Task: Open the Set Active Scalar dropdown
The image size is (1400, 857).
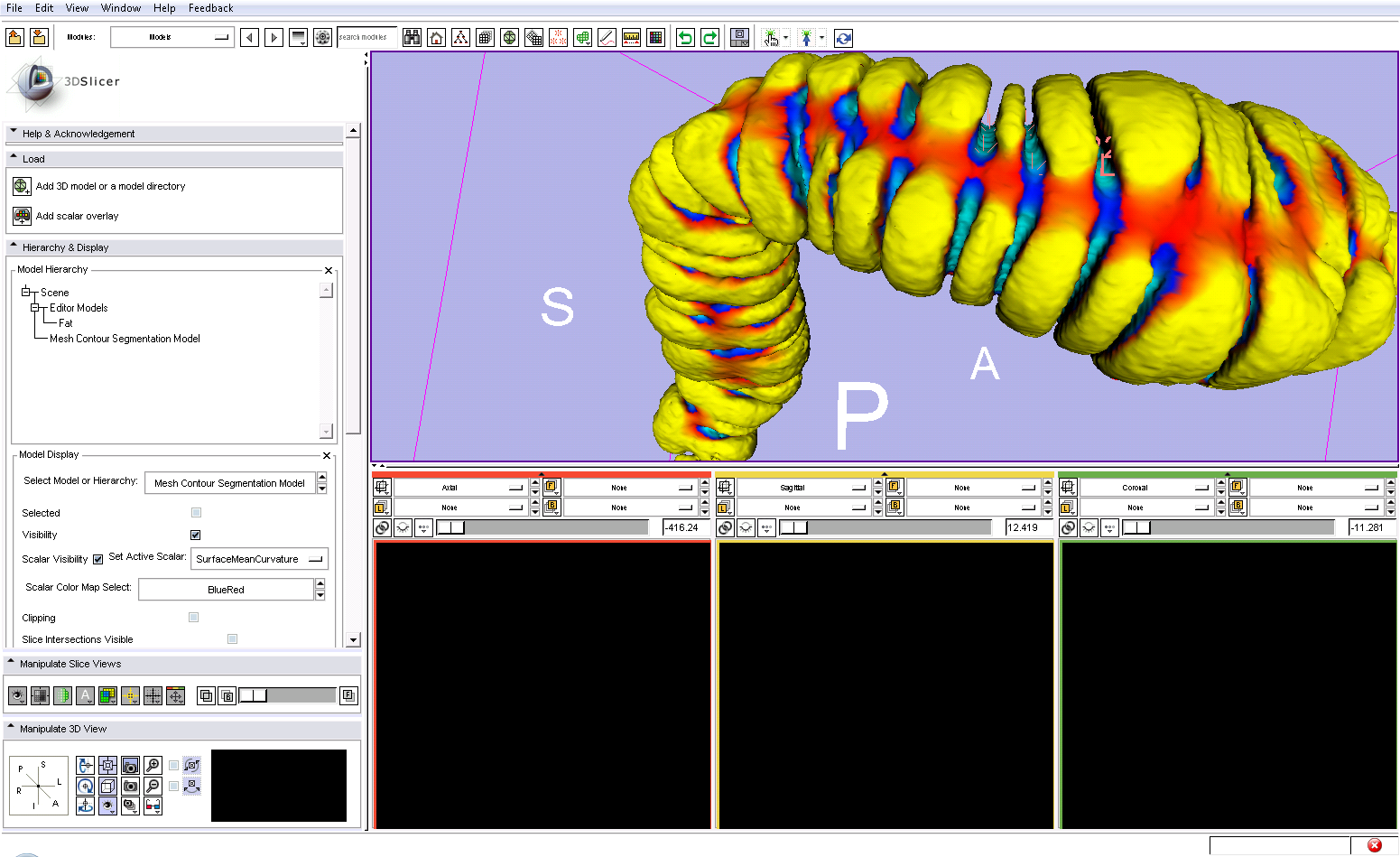Action: pos(259,559)
